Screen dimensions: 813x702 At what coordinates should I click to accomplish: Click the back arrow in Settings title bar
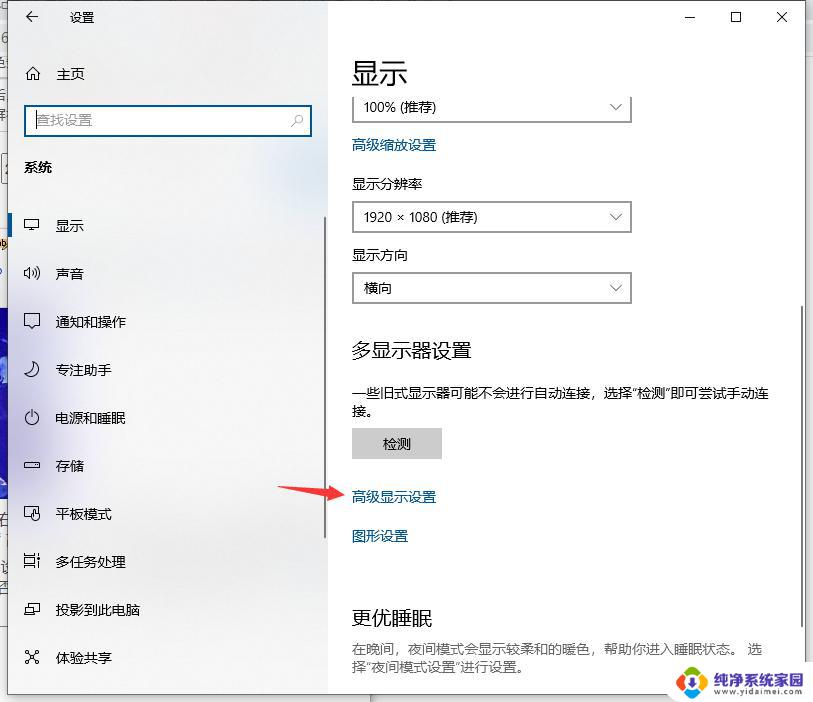[x=32, y=17]
